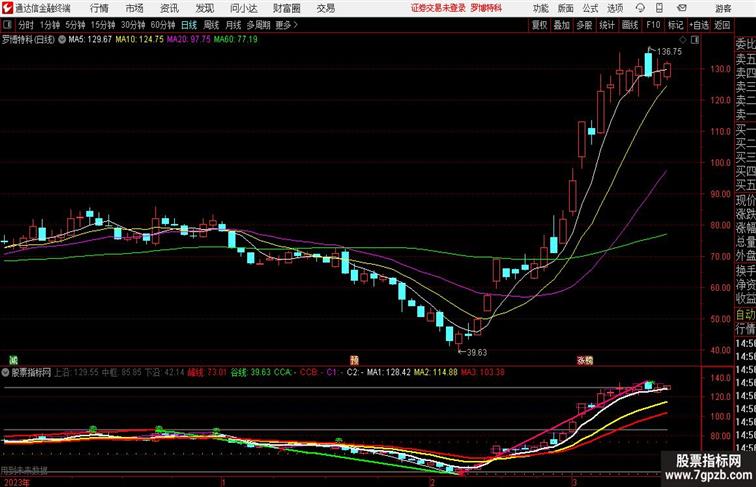
Task: Click the 标记 mark button
Action: click(x=675, y=25)
